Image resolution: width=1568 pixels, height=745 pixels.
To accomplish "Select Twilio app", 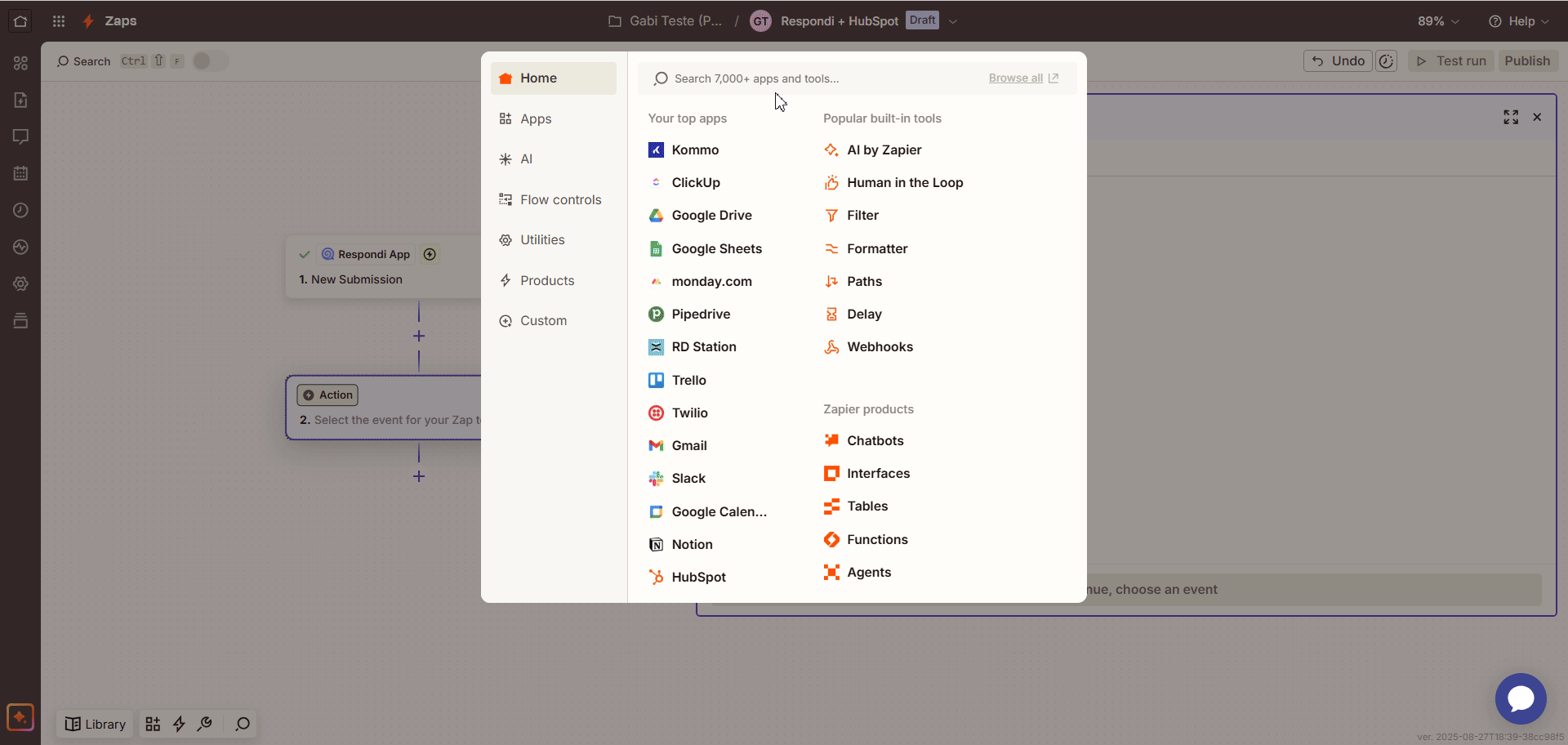I will point(678,413).
